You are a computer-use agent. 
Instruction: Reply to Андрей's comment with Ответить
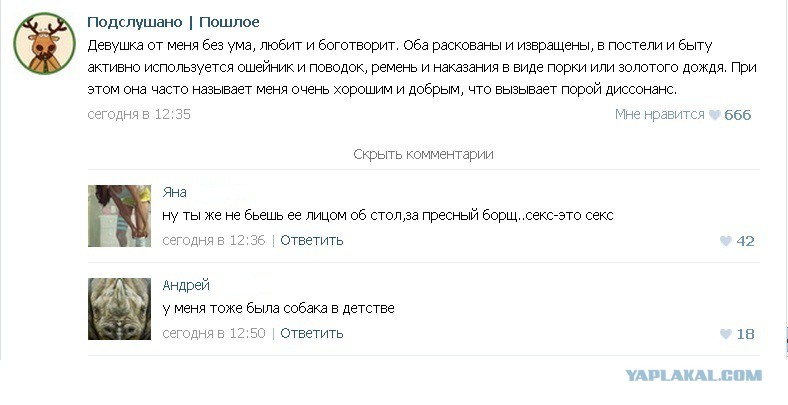[312, 333]
